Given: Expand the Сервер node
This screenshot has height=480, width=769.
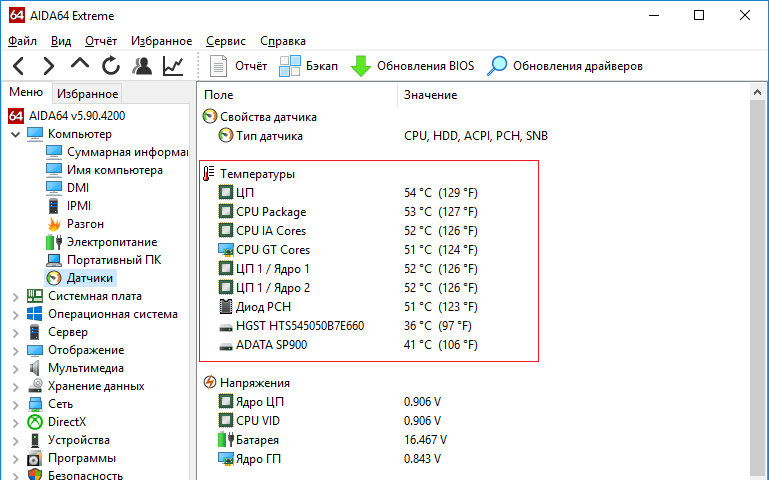Looking at the screenshot, I should click(15, 332).
